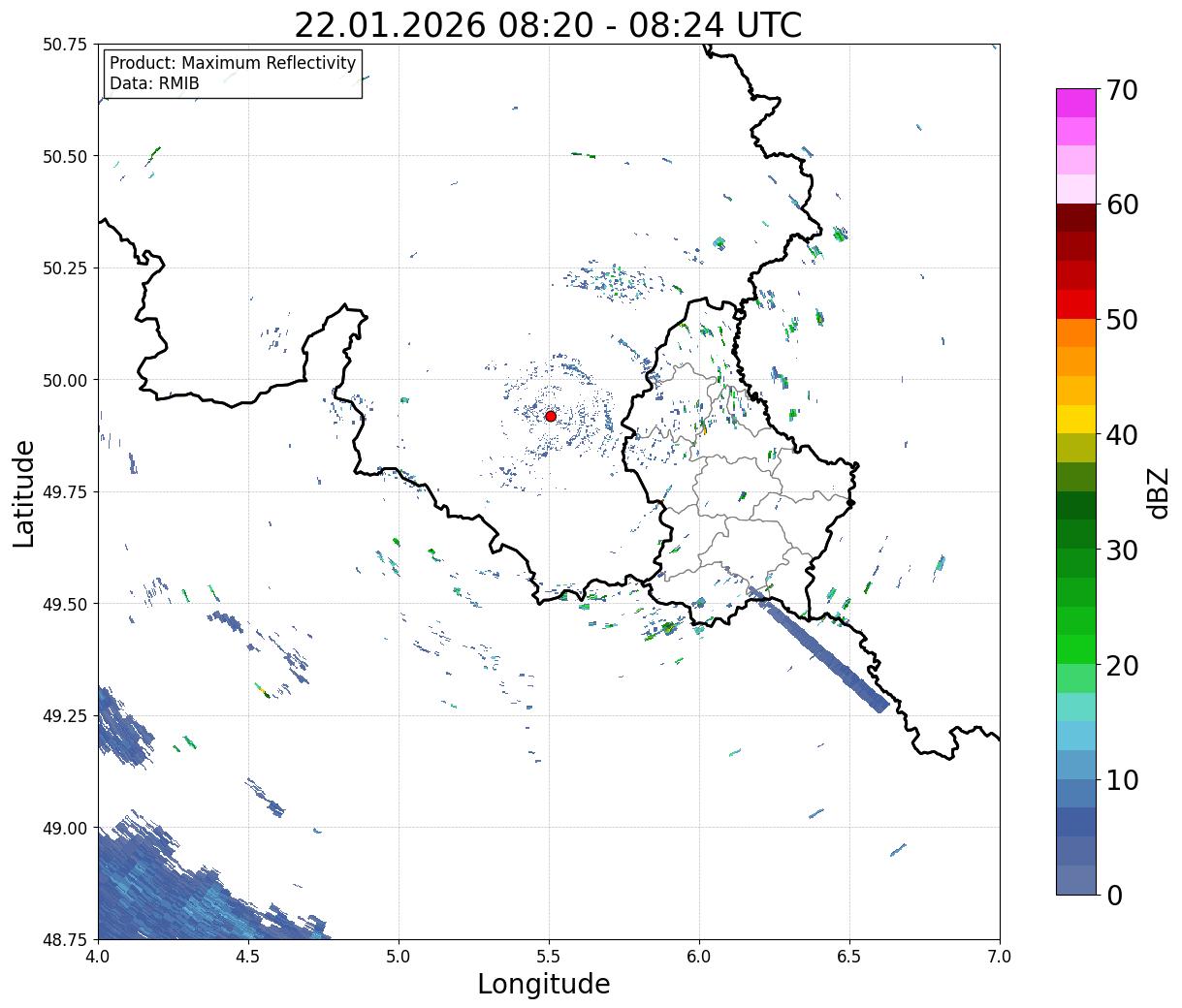This screenshot has width=1182, height=1008.
Task: Click the 'dBZ' colorbar label
Action: [1158, 492]
